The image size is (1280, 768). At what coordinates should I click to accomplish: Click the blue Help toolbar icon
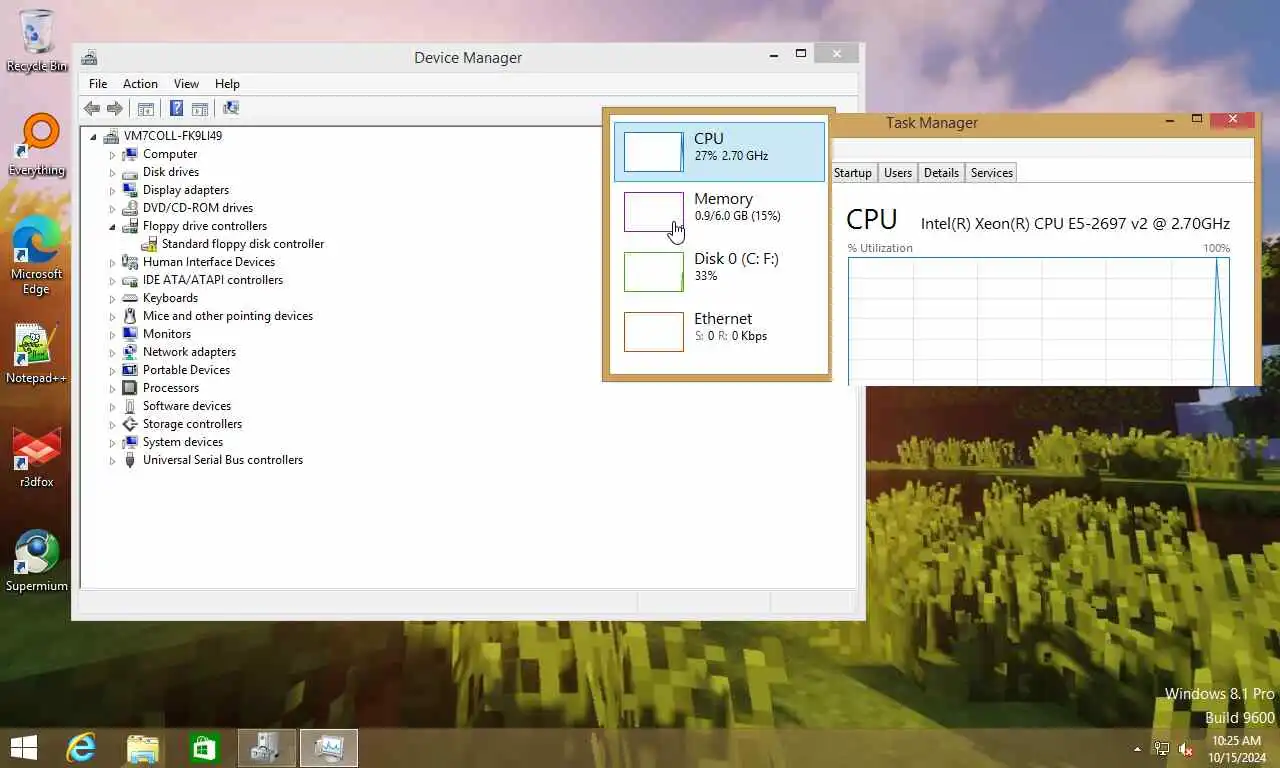coord(176,108)
